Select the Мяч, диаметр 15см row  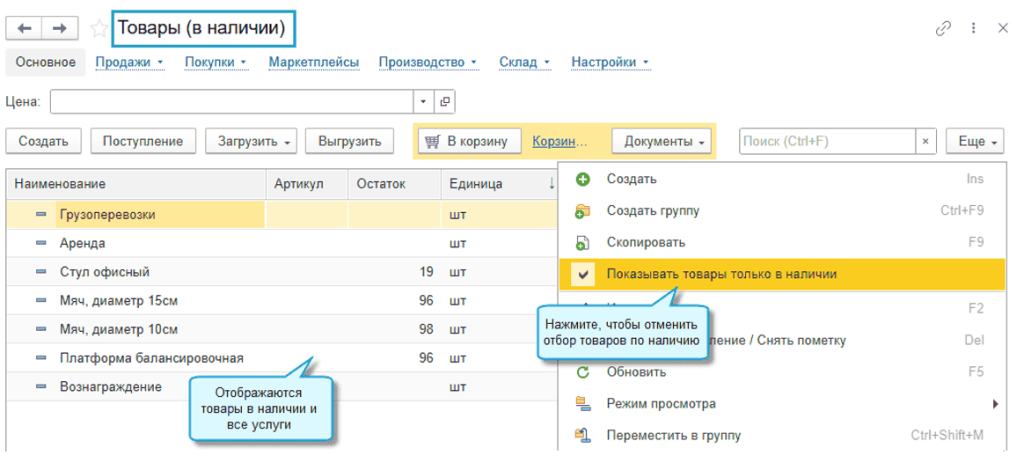tap(282, 300)
